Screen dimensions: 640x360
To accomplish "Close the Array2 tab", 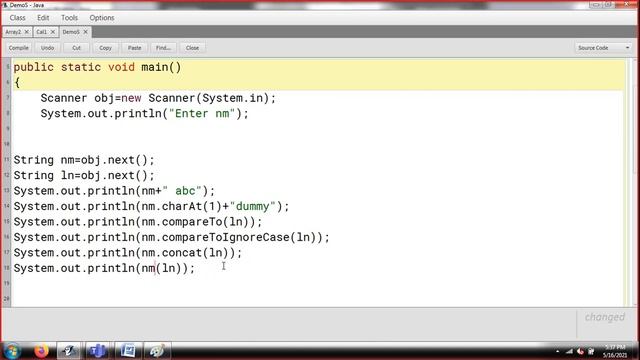I will pyautogui.click(x=27, y=32).
